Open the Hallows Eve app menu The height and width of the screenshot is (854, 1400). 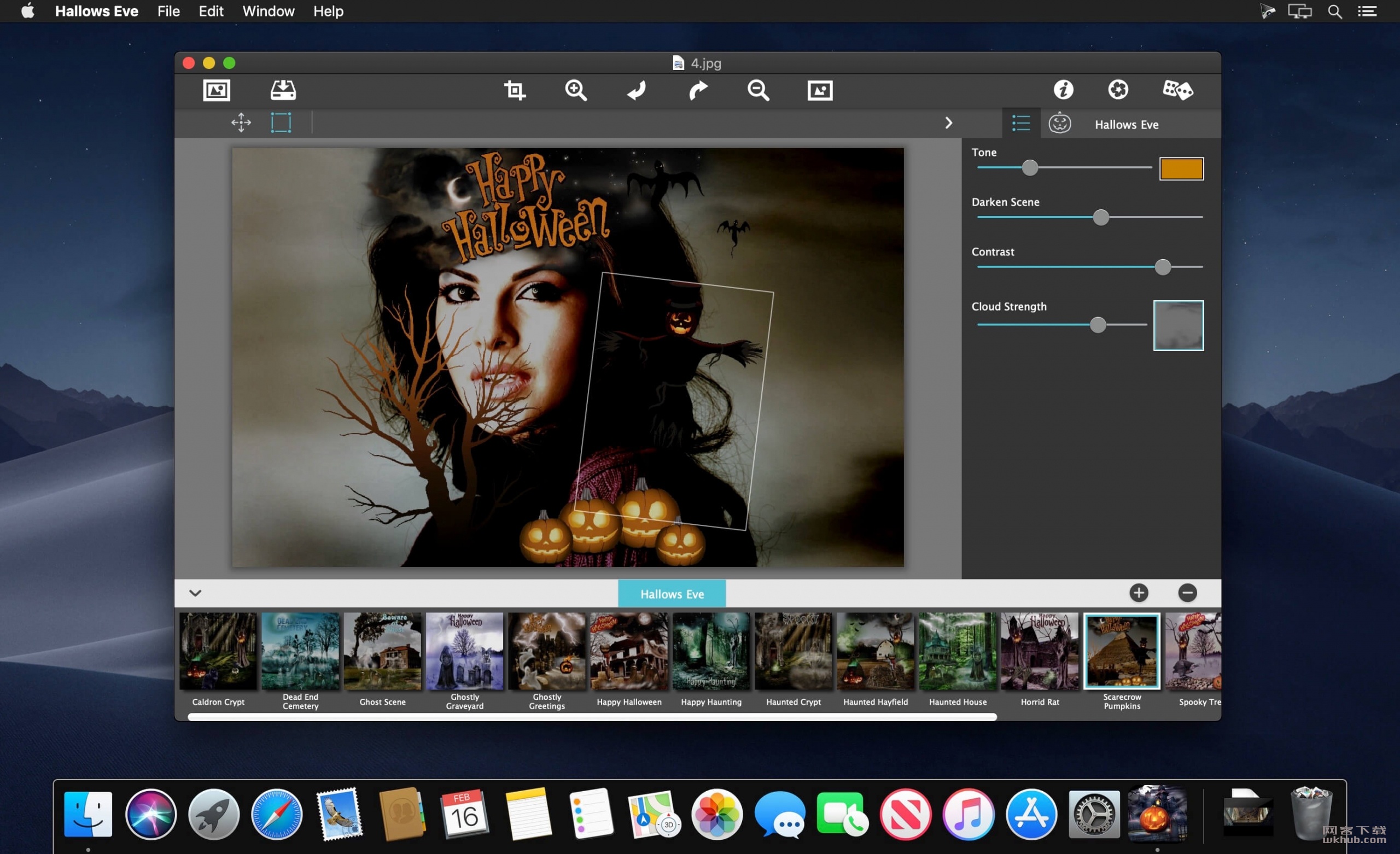[97, 11]
